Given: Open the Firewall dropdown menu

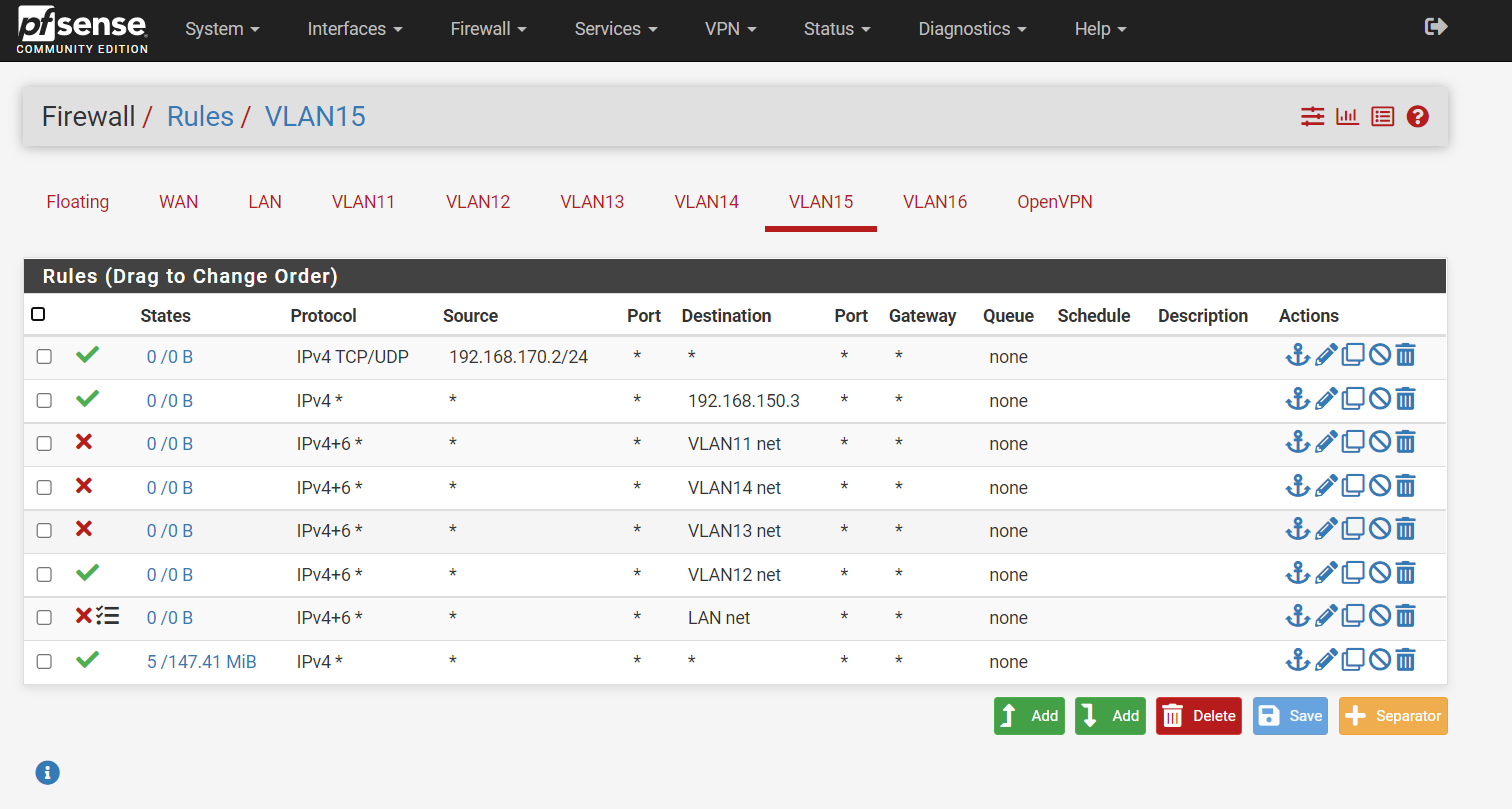Looking at the screenshot, I should (488, 29).
